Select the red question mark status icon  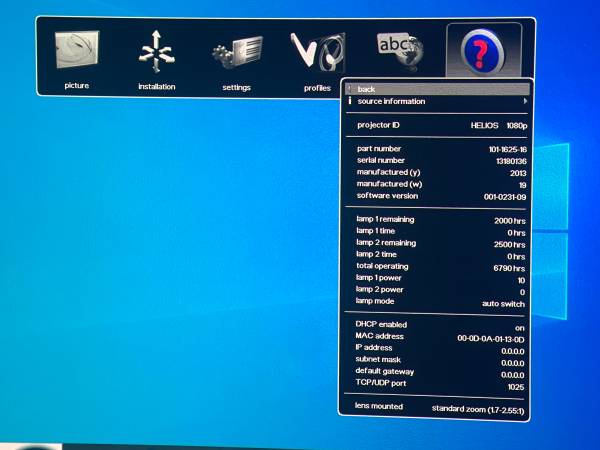(x=484, y=50)
